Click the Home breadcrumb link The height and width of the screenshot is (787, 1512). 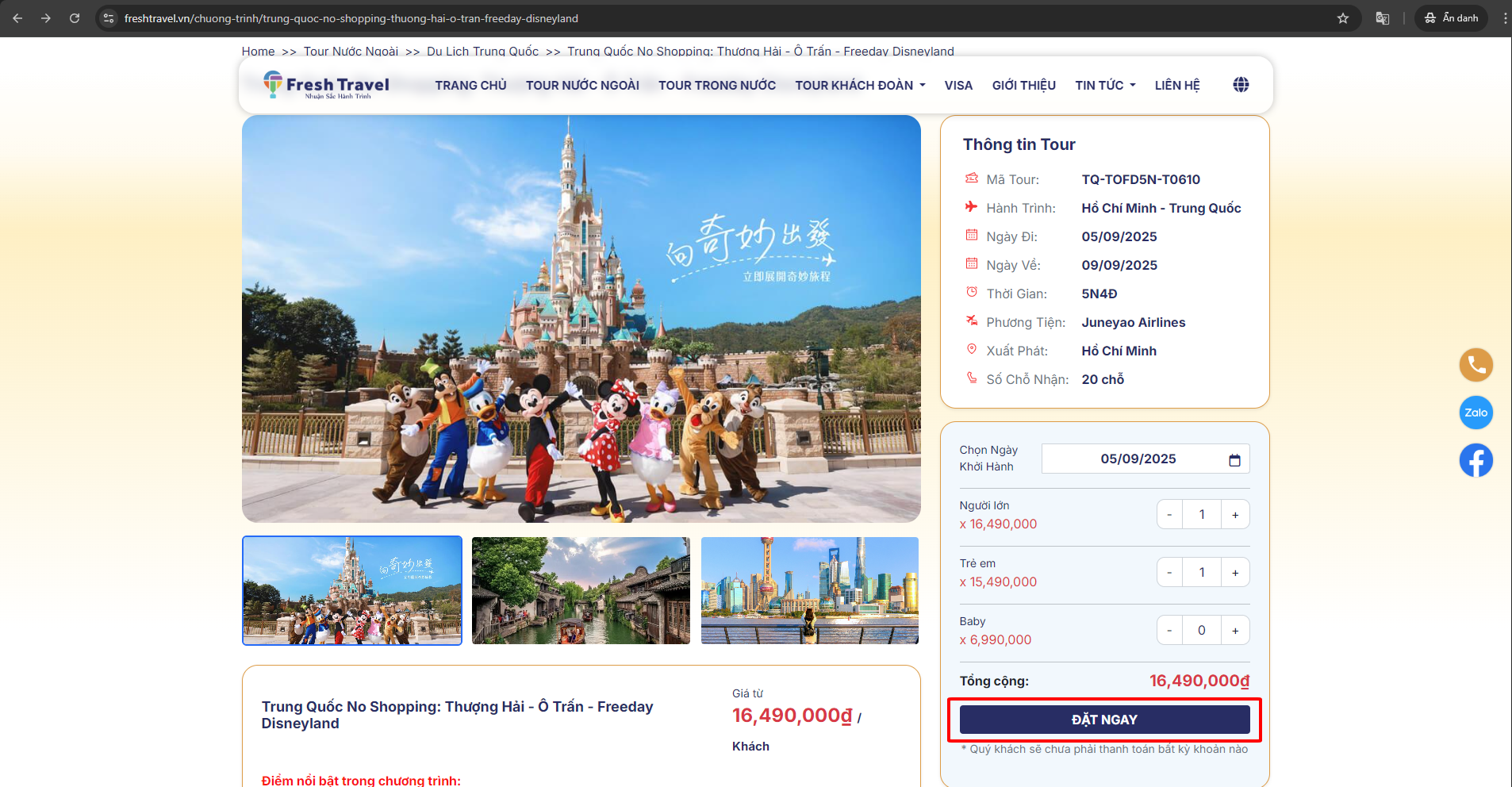coord(258,51)
